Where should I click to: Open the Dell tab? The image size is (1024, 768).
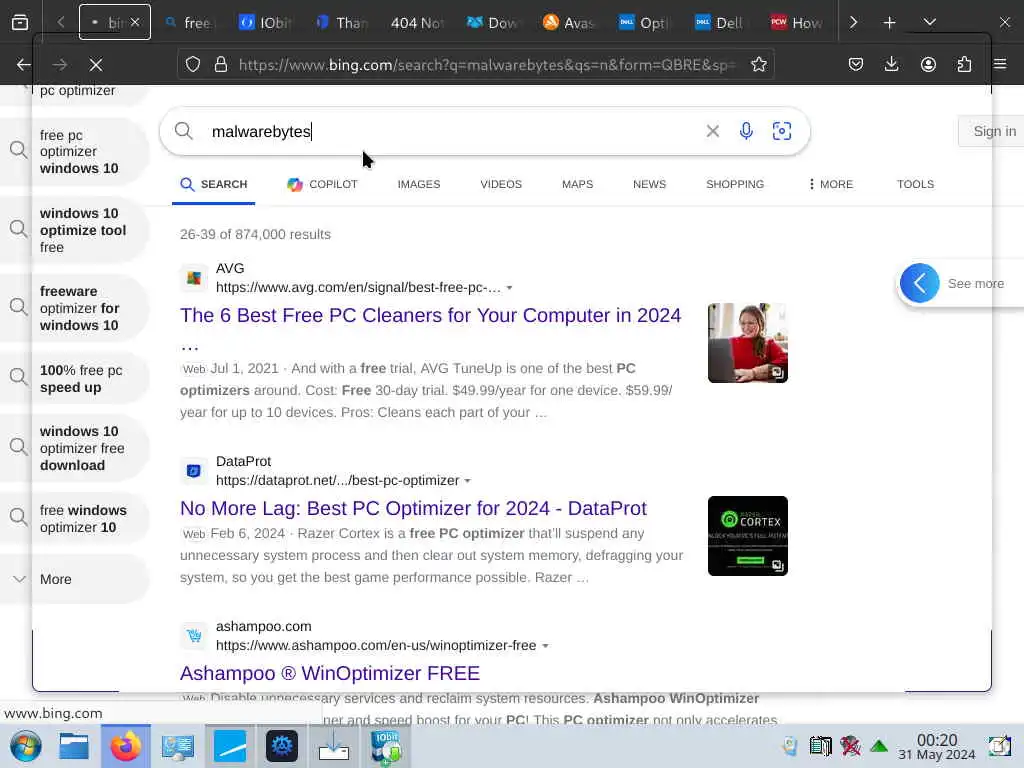pyautogui.click(x=720, y=22)
